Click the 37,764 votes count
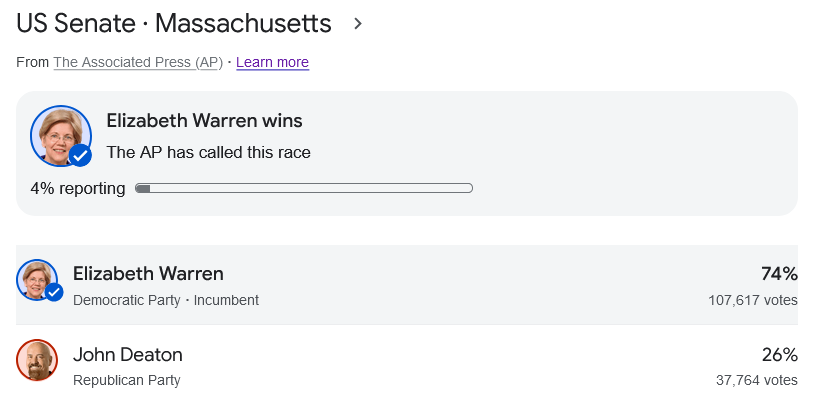The image size is (836, 412). (x=757, y=380)
